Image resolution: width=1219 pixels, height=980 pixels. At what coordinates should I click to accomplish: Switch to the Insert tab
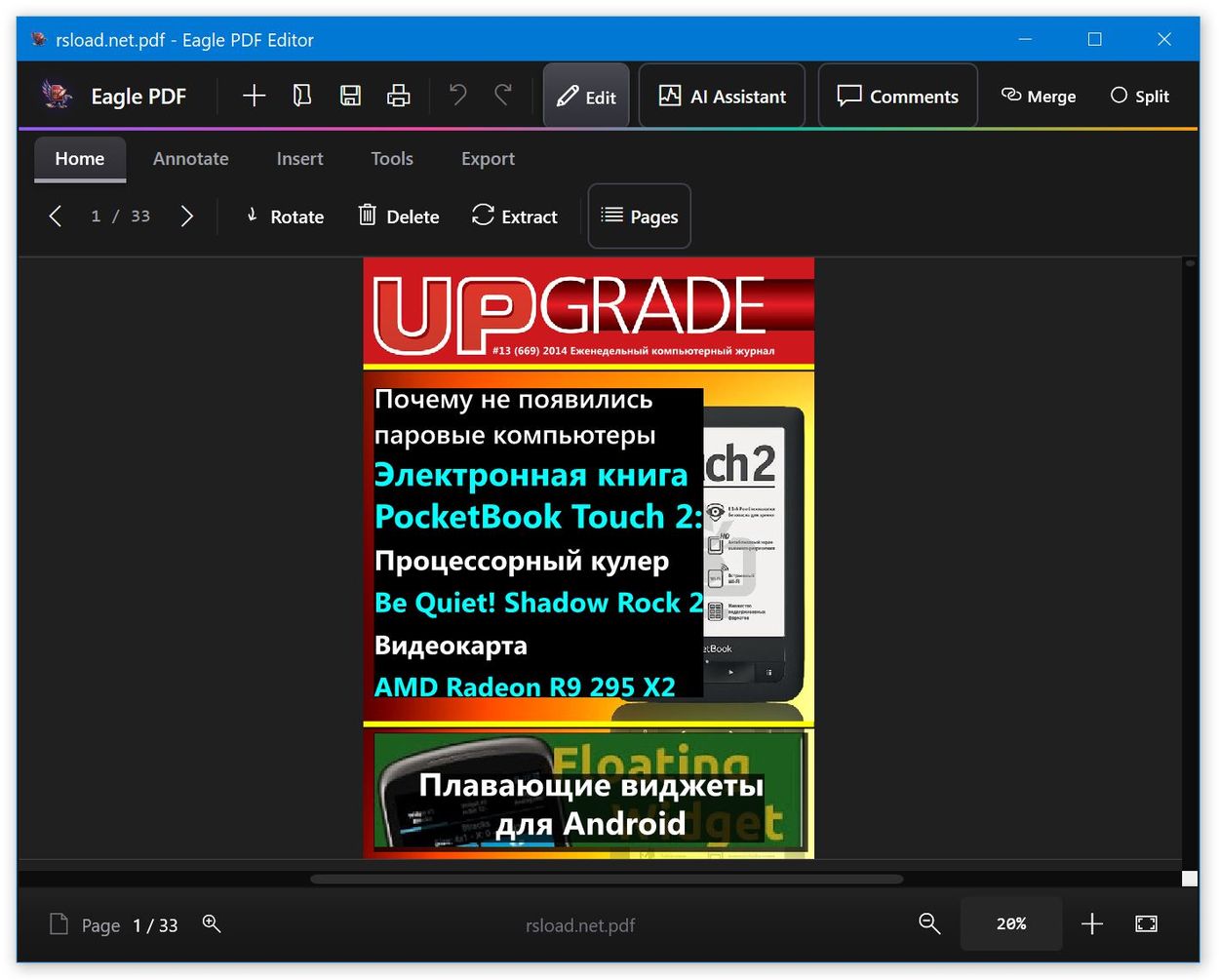click(x=299, y=159)
